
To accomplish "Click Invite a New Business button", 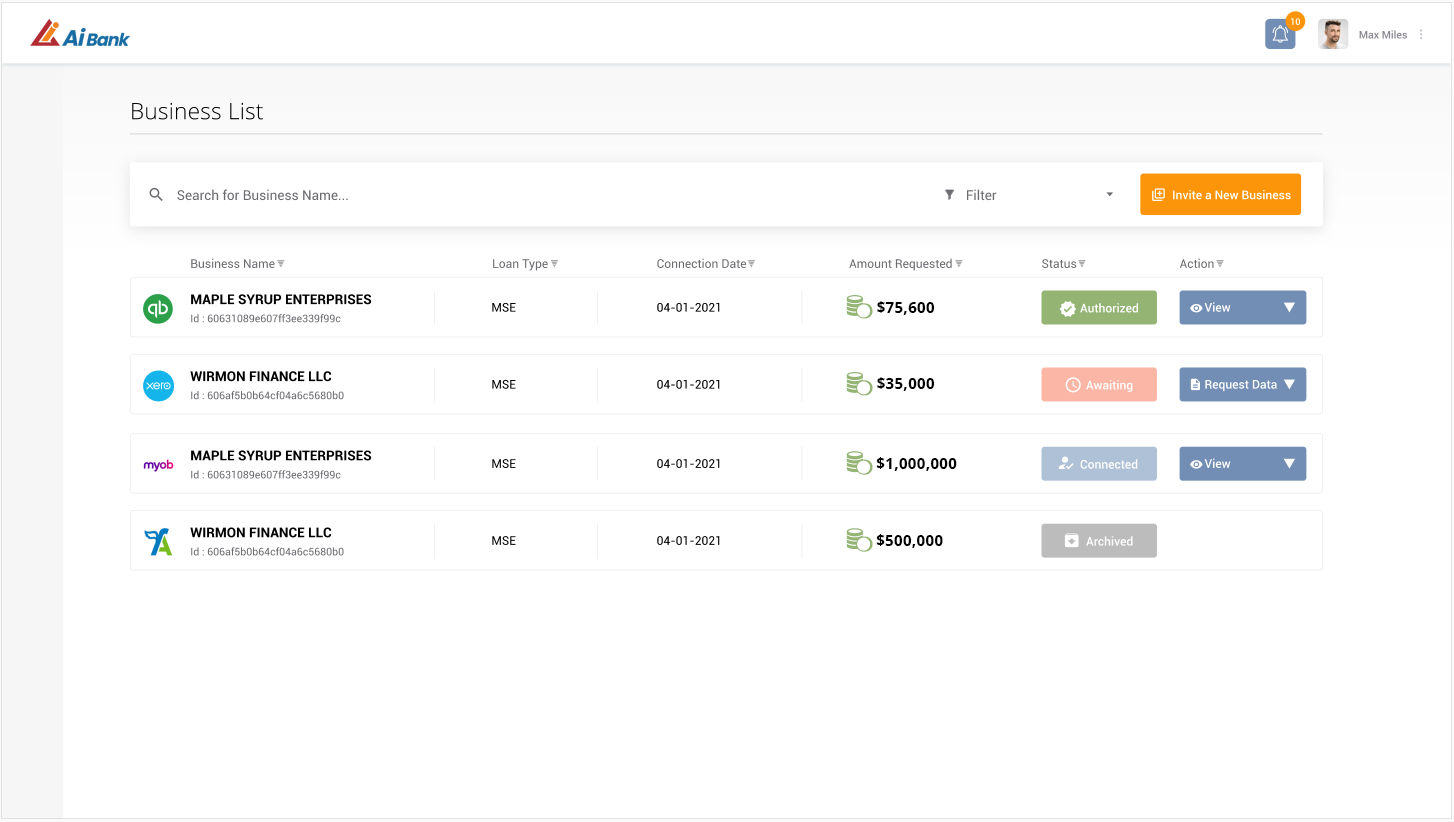I will pyautogui.click(x=1220, y=195).
